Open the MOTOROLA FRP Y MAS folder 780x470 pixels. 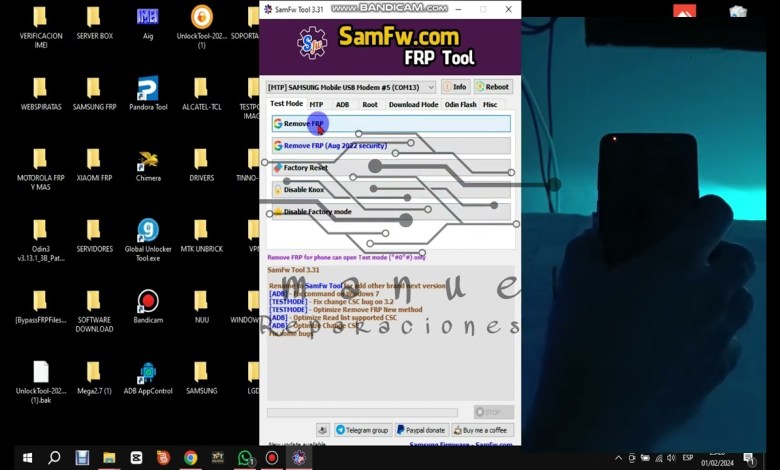pyautogui.click(x=41, y=170)
